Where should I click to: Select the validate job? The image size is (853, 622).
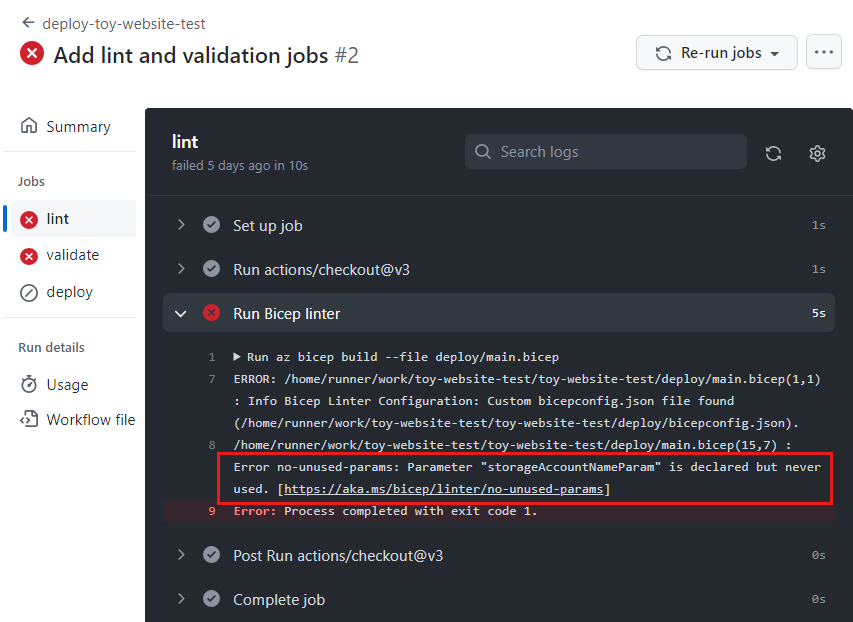coord(73,255)
